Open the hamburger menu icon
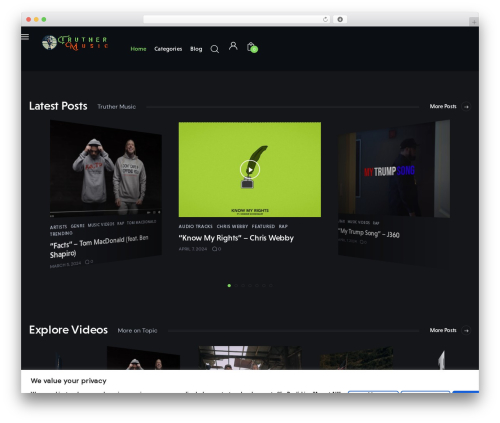The width and height of the screenshot is (500, 423). coord(25,37)
